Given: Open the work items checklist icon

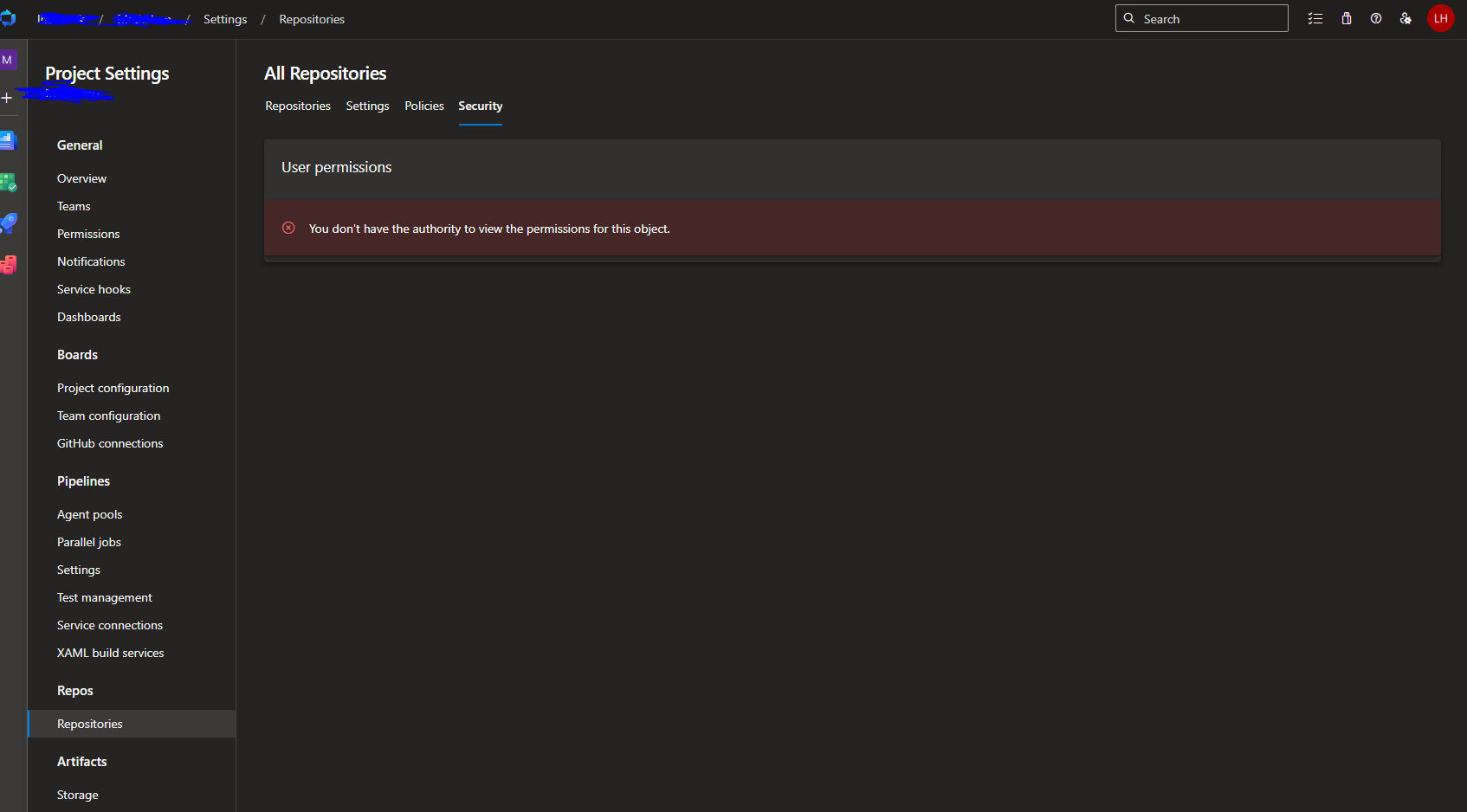Looking at the screenshot, I should (1315, 18).
